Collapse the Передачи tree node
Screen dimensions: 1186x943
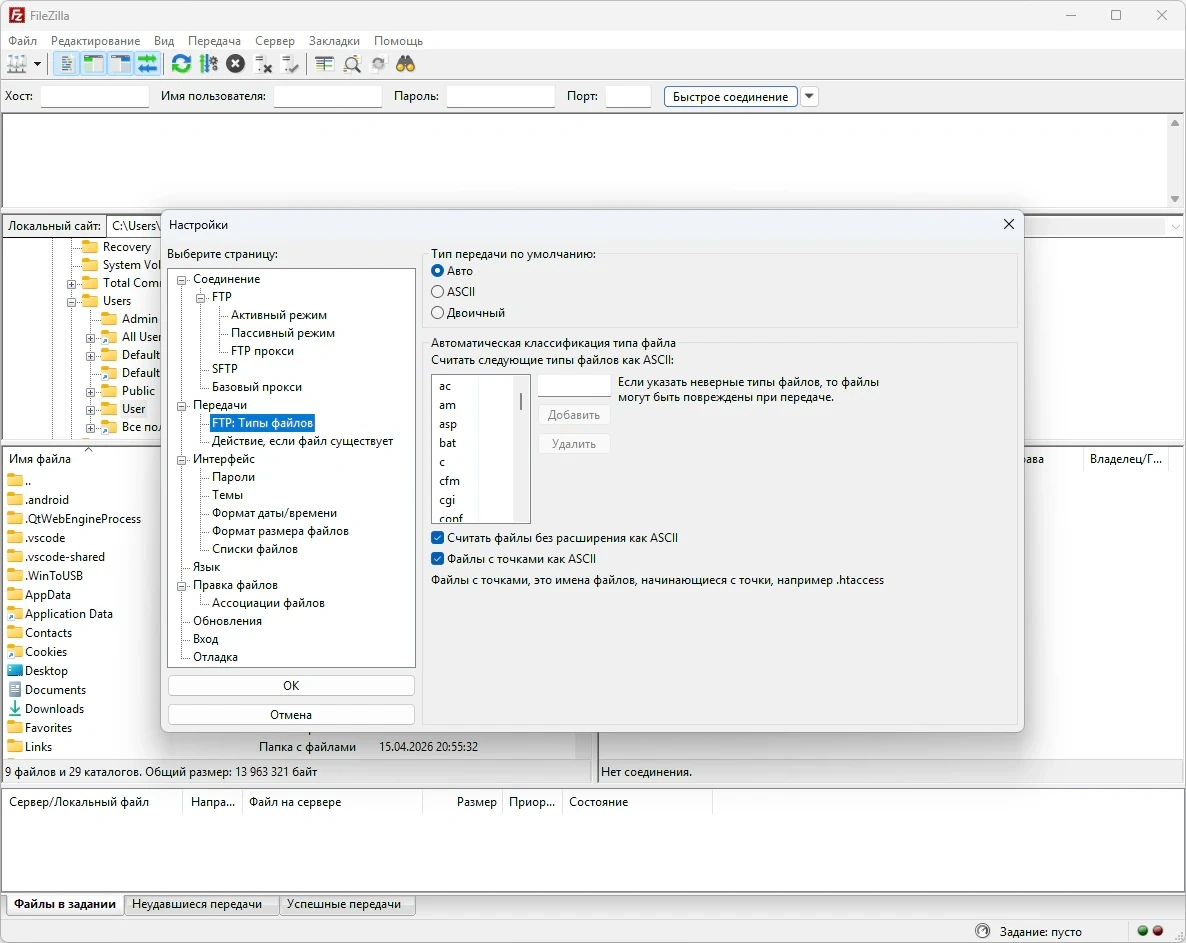tap(182, 406)
